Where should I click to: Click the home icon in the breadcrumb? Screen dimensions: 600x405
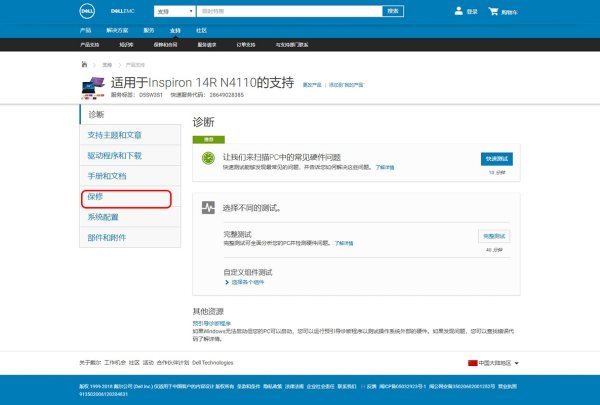point(84,64)
